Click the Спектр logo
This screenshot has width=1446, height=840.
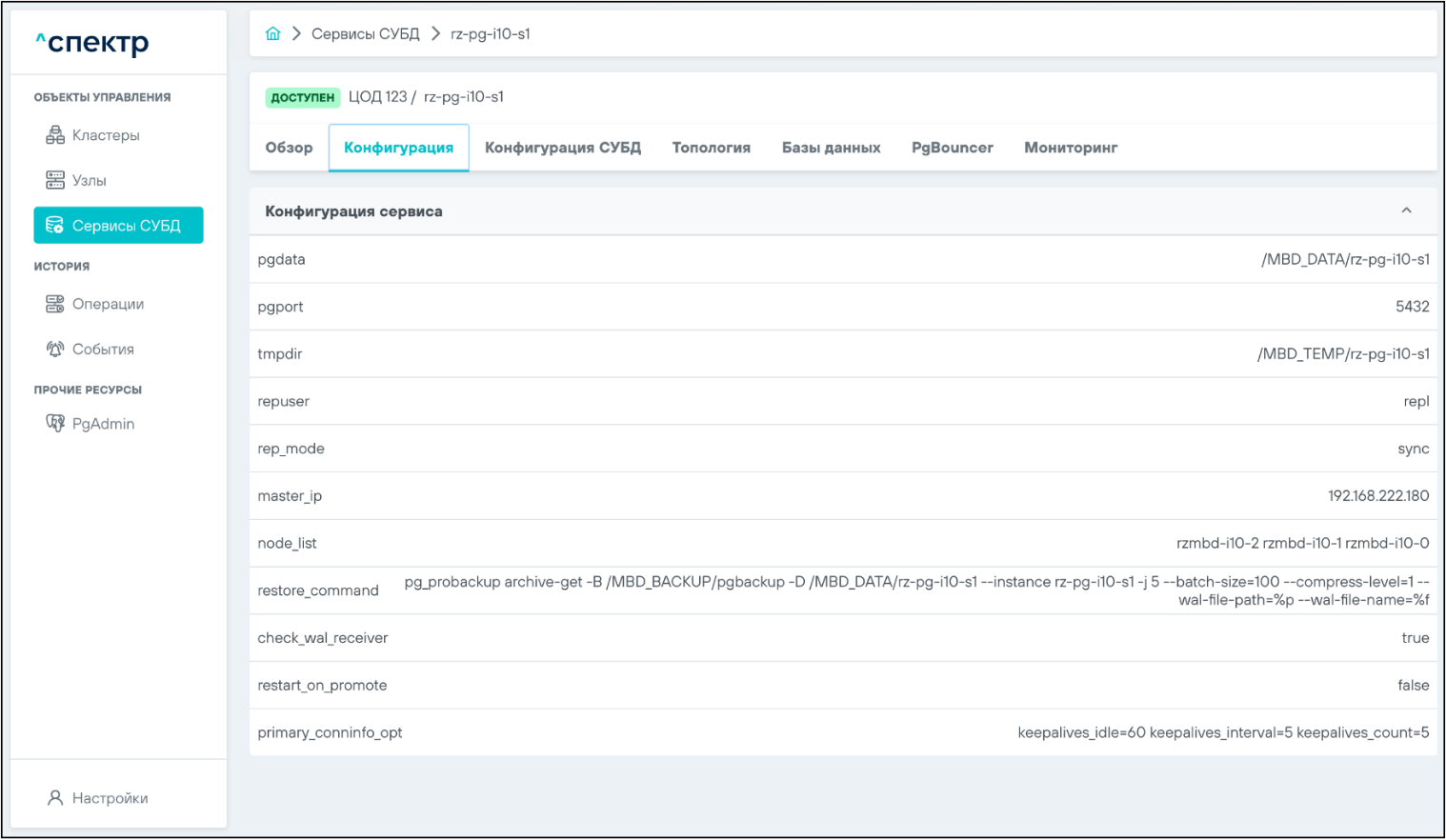pos(92,43)
